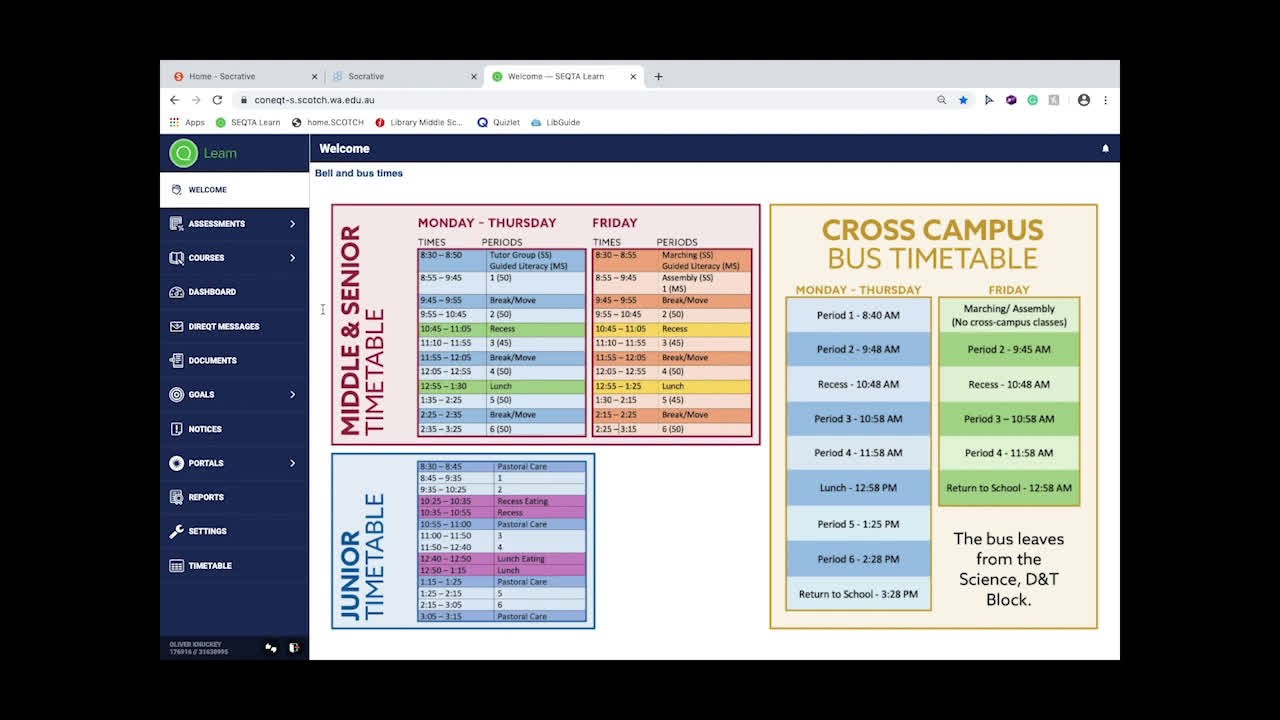Click the logout icon at bottom left

(x=294, y=648)
